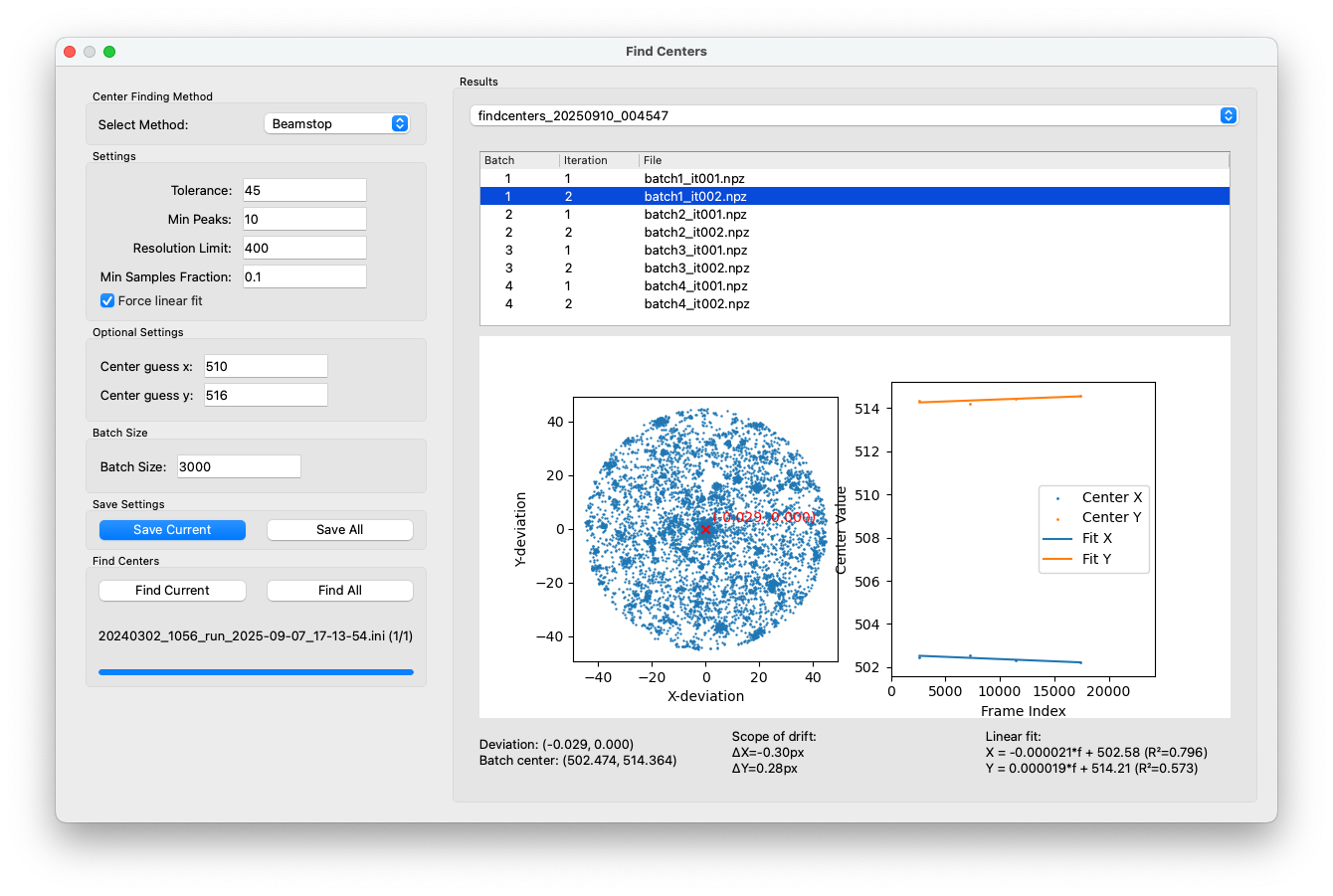This screenshot has width=1333, height=896.
Task: Click the Save All button
Action: pyautogui.click(x=340, y=530)
